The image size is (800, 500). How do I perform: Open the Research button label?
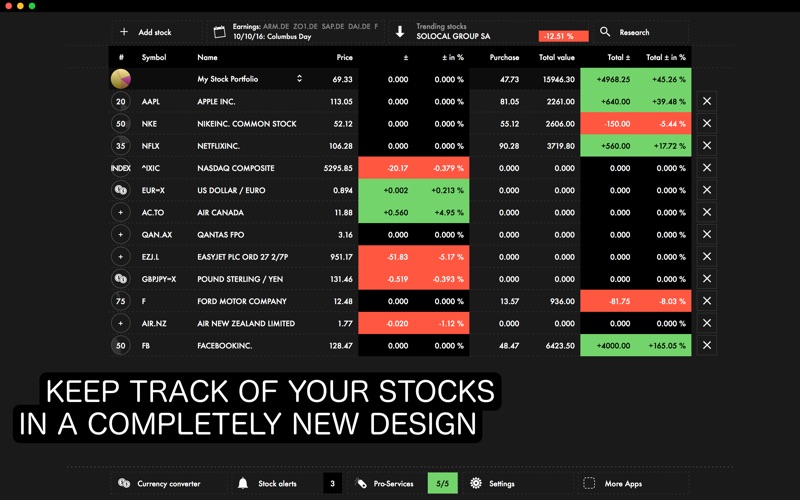tap(635, 32)
